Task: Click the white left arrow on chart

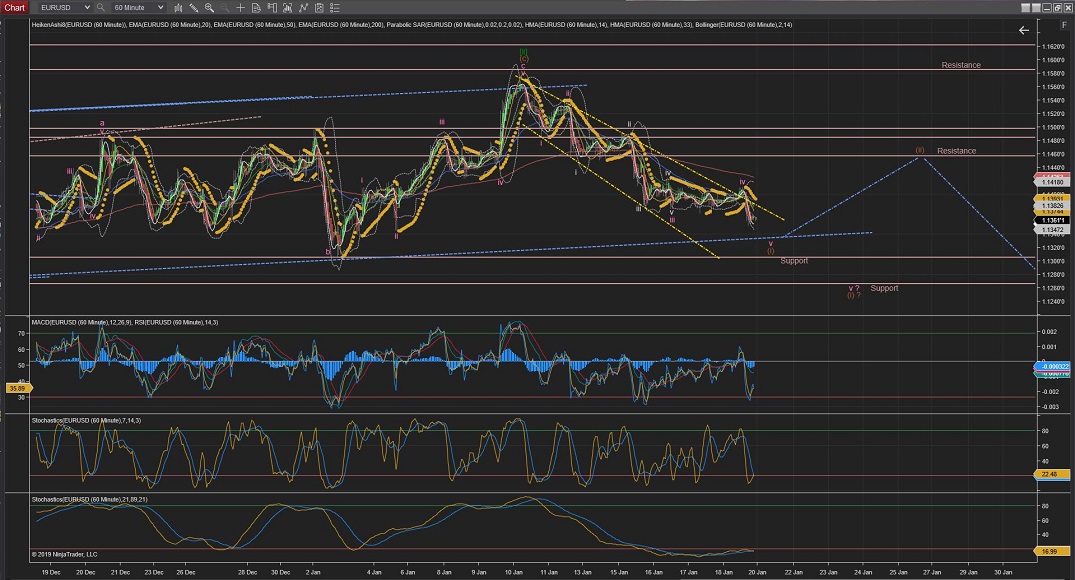Action: tap(1023, 31)
